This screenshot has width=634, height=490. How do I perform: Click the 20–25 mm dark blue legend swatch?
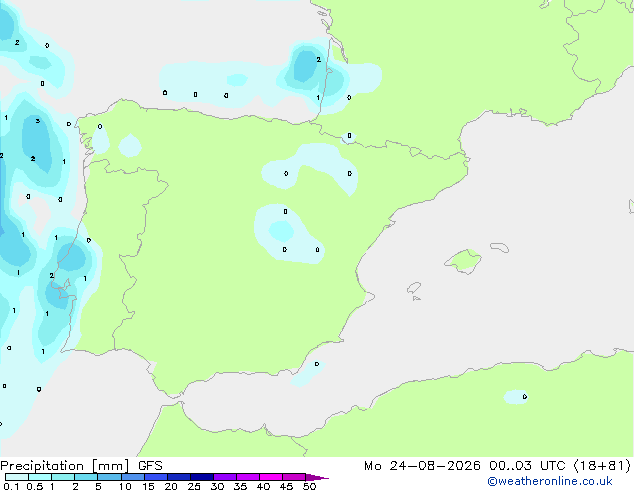click(x=179, y=477)
